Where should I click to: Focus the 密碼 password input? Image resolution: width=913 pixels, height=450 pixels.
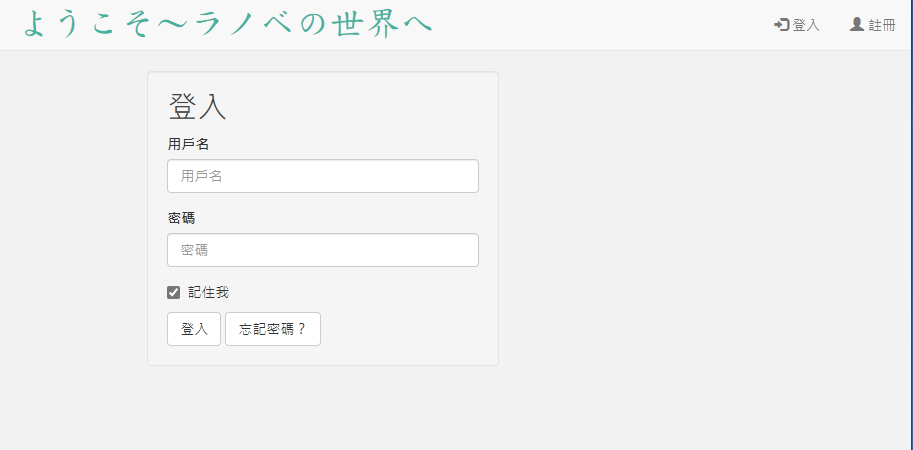[x=323, y=250]
